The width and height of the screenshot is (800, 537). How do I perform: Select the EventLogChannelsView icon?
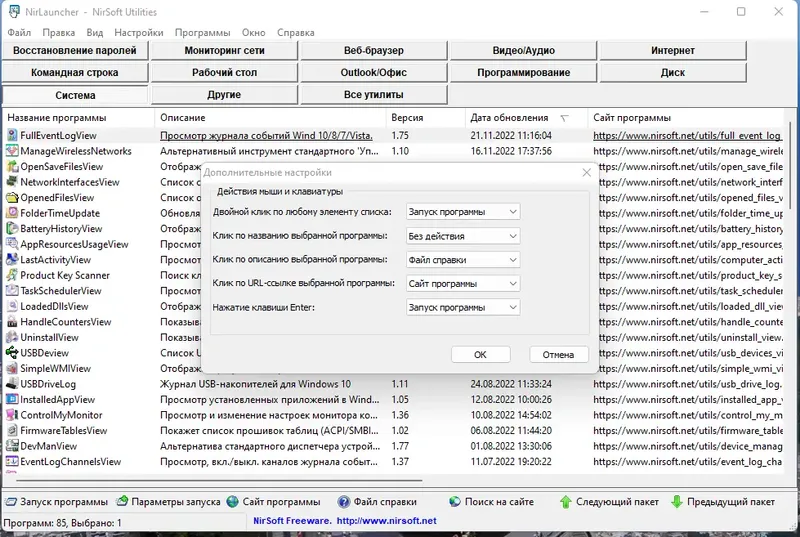pyautogui.click(x=12, y=462)
